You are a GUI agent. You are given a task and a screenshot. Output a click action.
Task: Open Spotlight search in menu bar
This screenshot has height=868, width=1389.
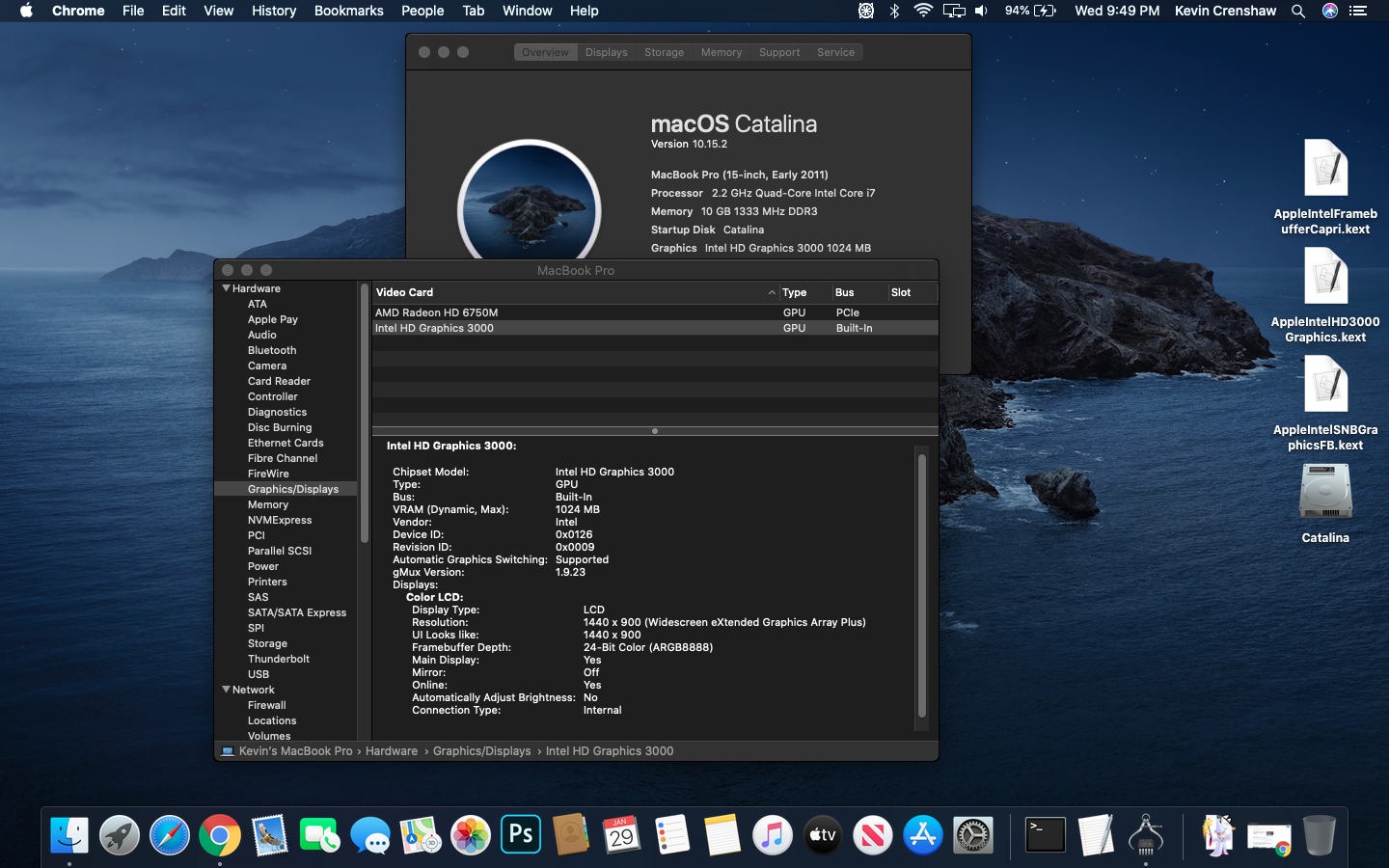pyautogui.click(x=1298, y=11)
